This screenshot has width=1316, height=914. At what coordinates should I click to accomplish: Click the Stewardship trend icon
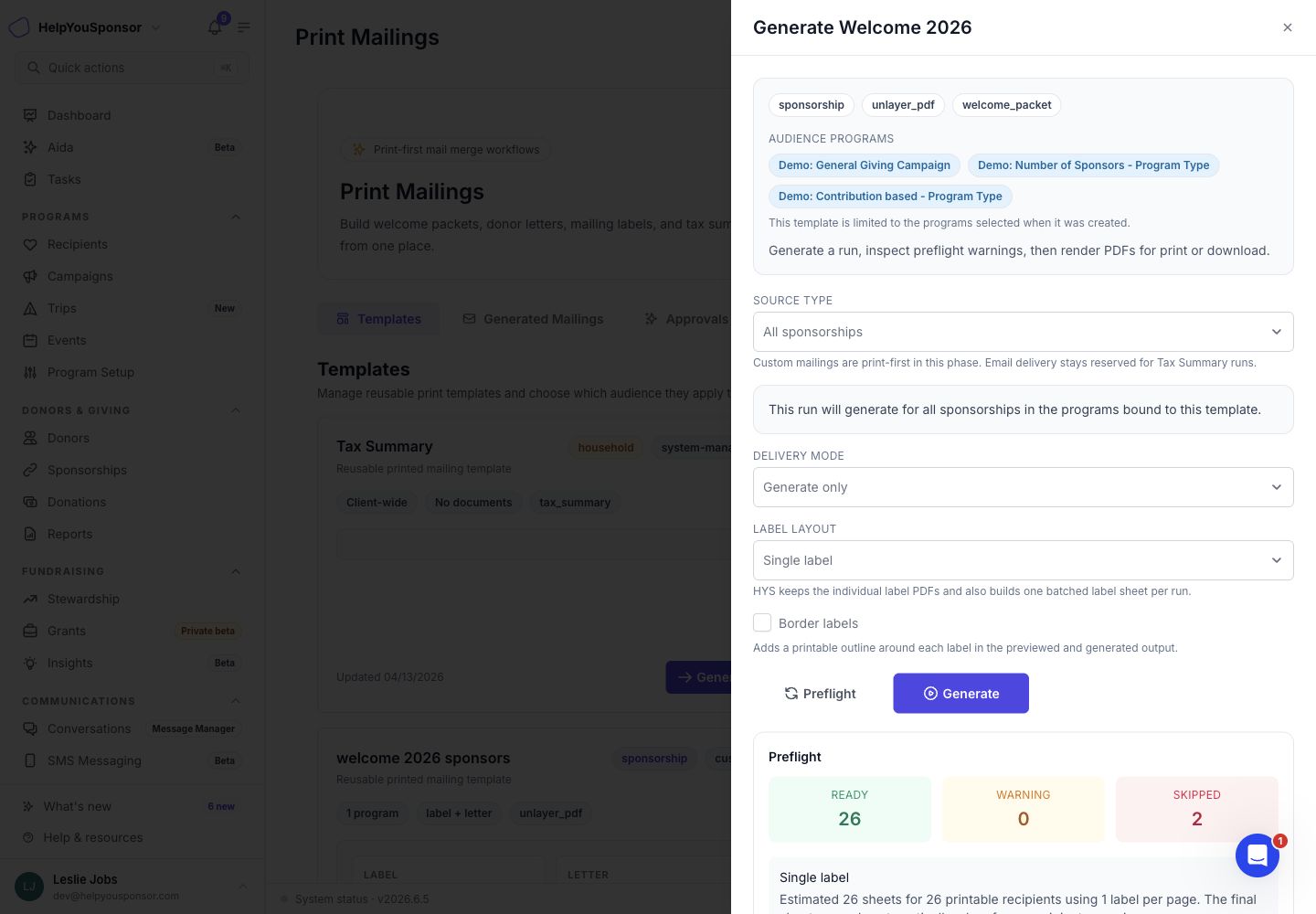pos(30,599)
